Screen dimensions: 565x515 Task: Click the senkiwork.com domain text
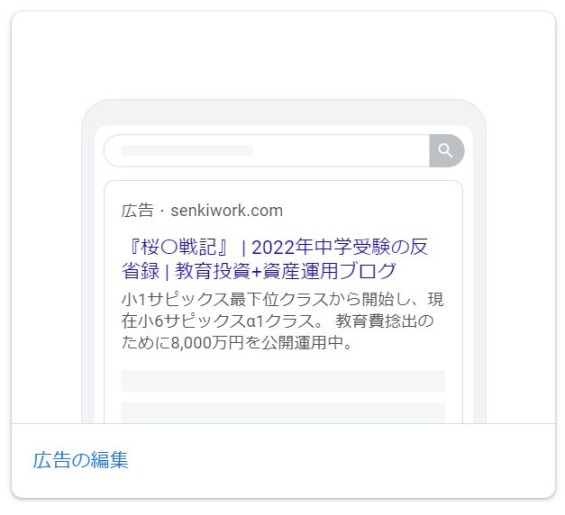tap(227, 211)
